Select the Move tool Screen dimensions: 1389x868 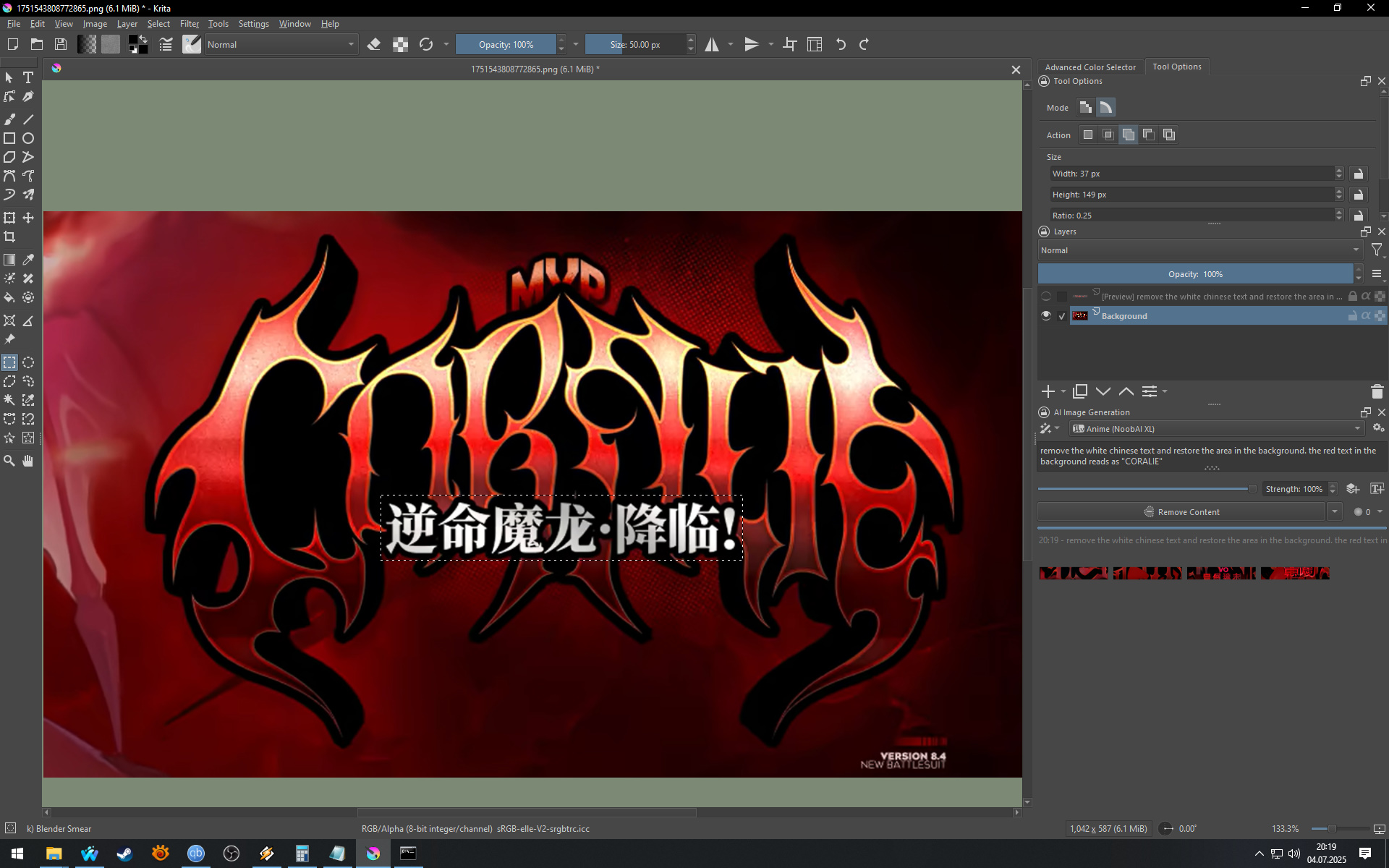28,218
